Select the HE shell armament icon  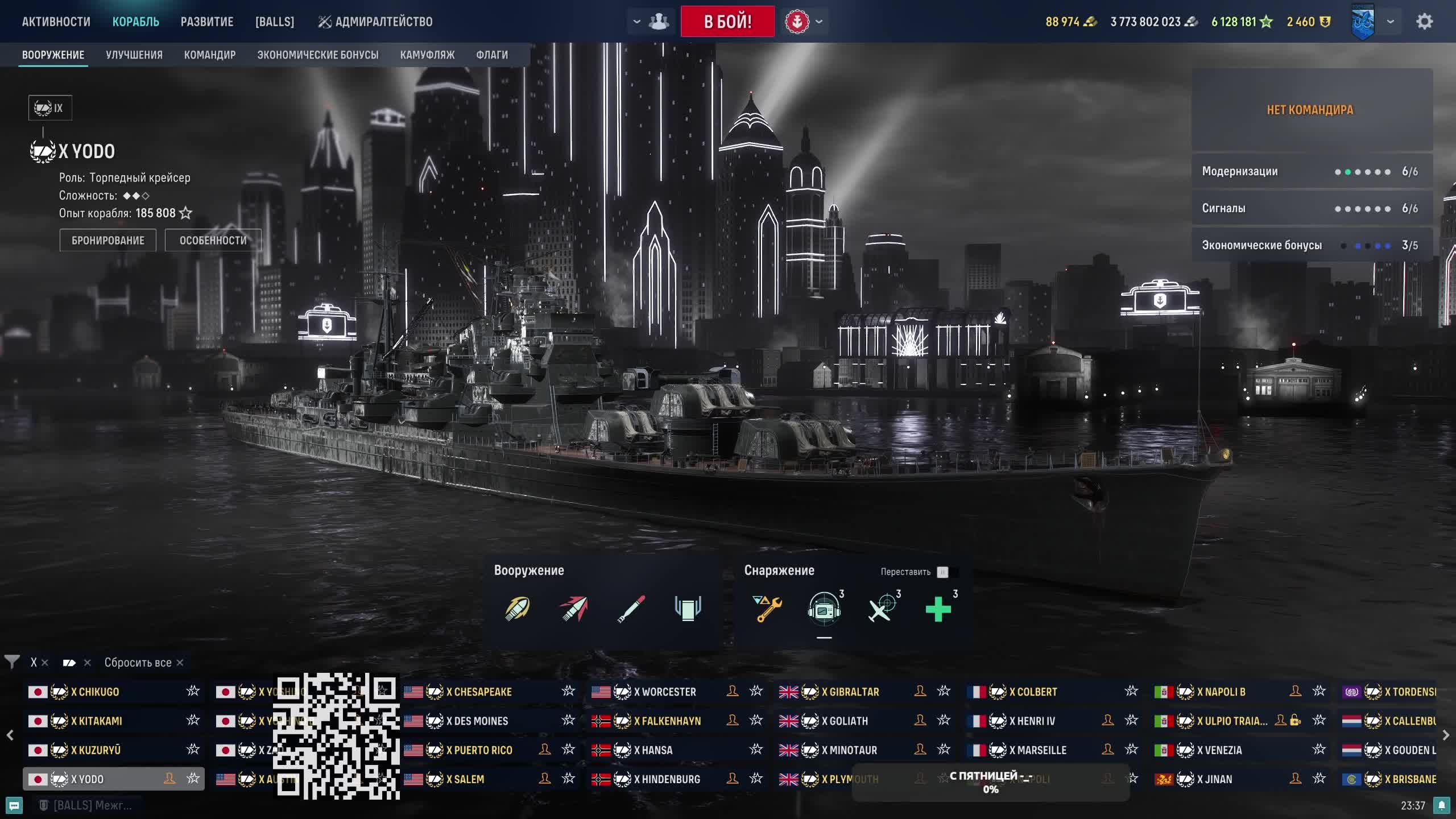pos(517,609)
